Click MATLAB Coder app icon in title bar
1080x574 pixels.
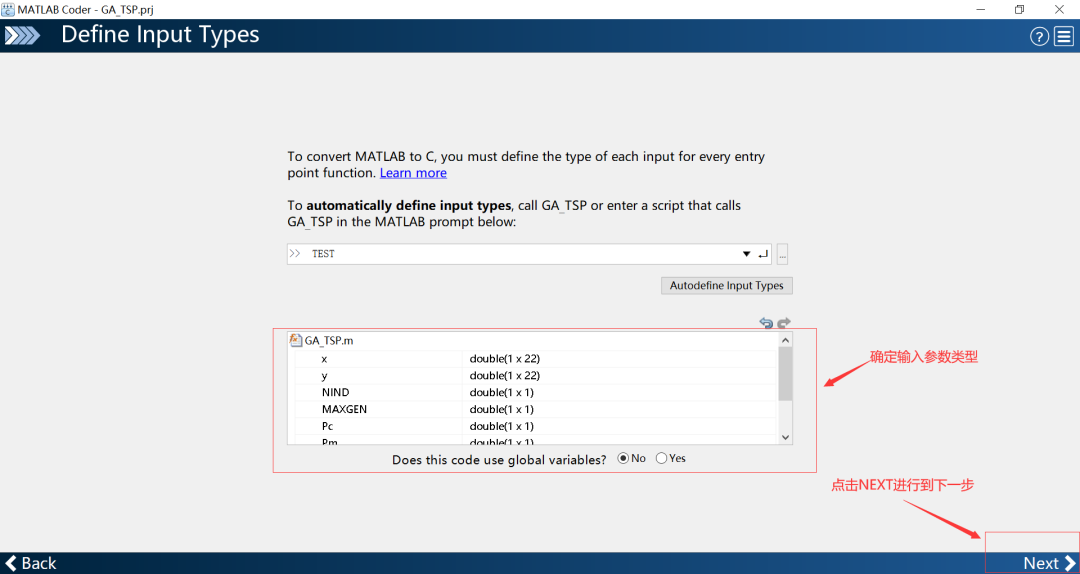pos(8,10)
